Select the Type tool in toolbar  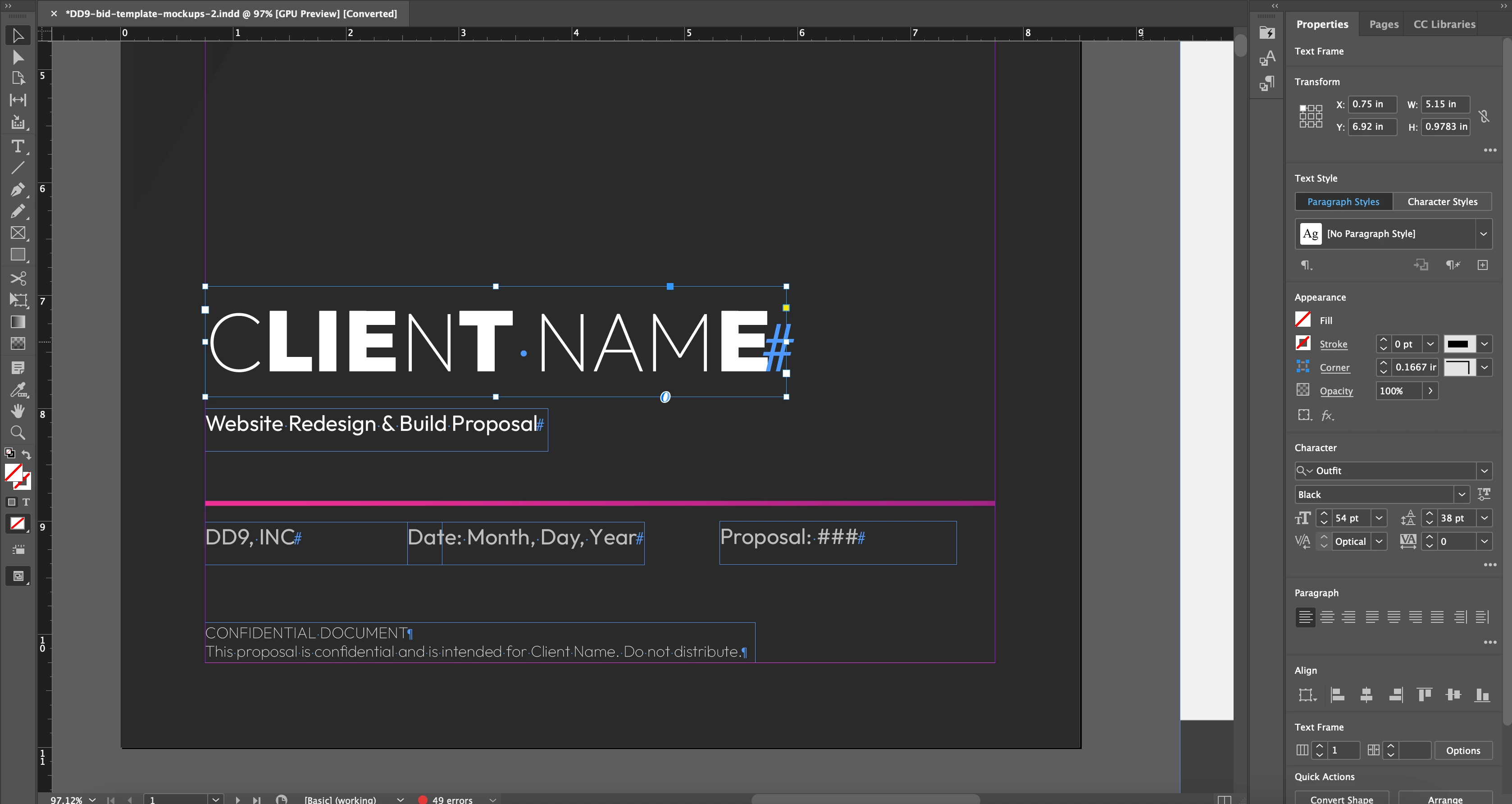(18, 146)
